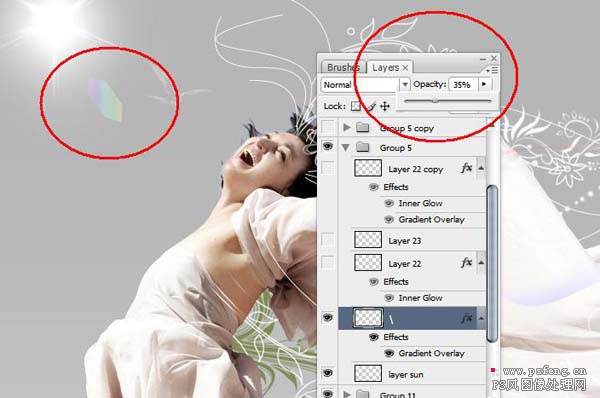The height and width of the screenshot is (398, 600).
Task: Click the Group 5 folder icon
Action: (x=362, y=147)
